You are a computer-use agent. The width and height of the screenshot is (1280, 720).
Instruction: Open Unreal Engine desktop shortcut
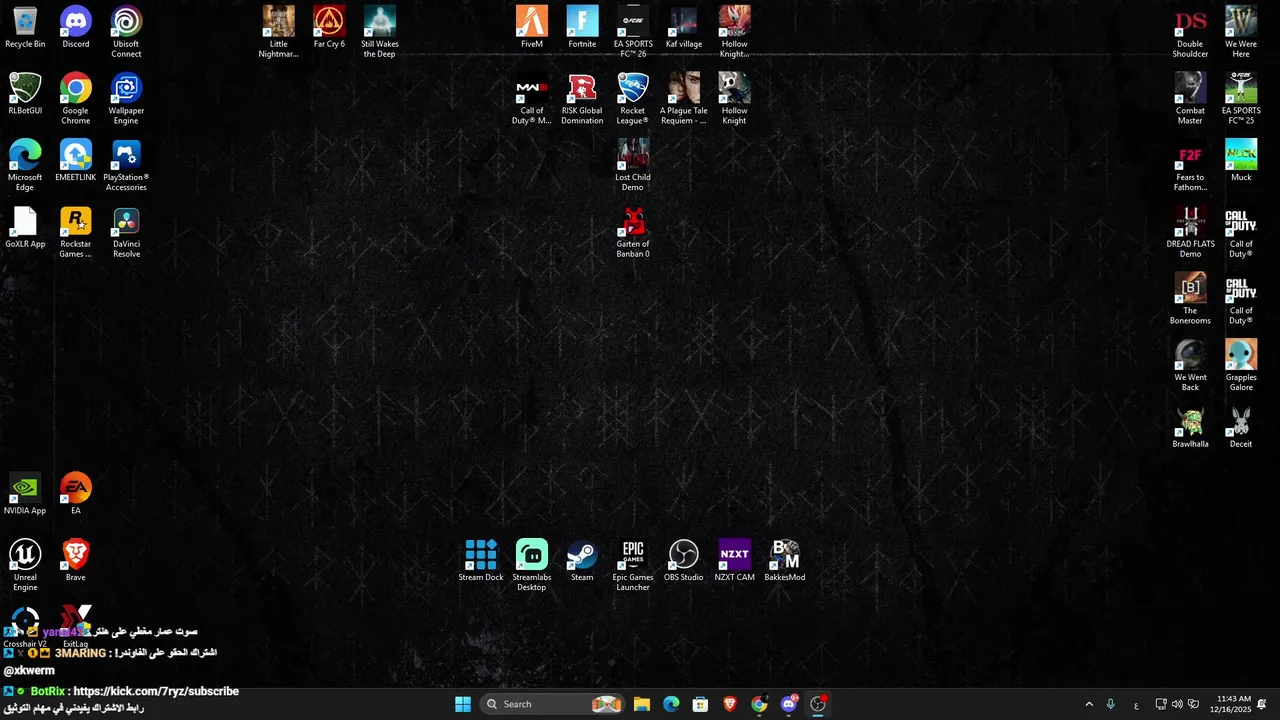pos(25,565)
